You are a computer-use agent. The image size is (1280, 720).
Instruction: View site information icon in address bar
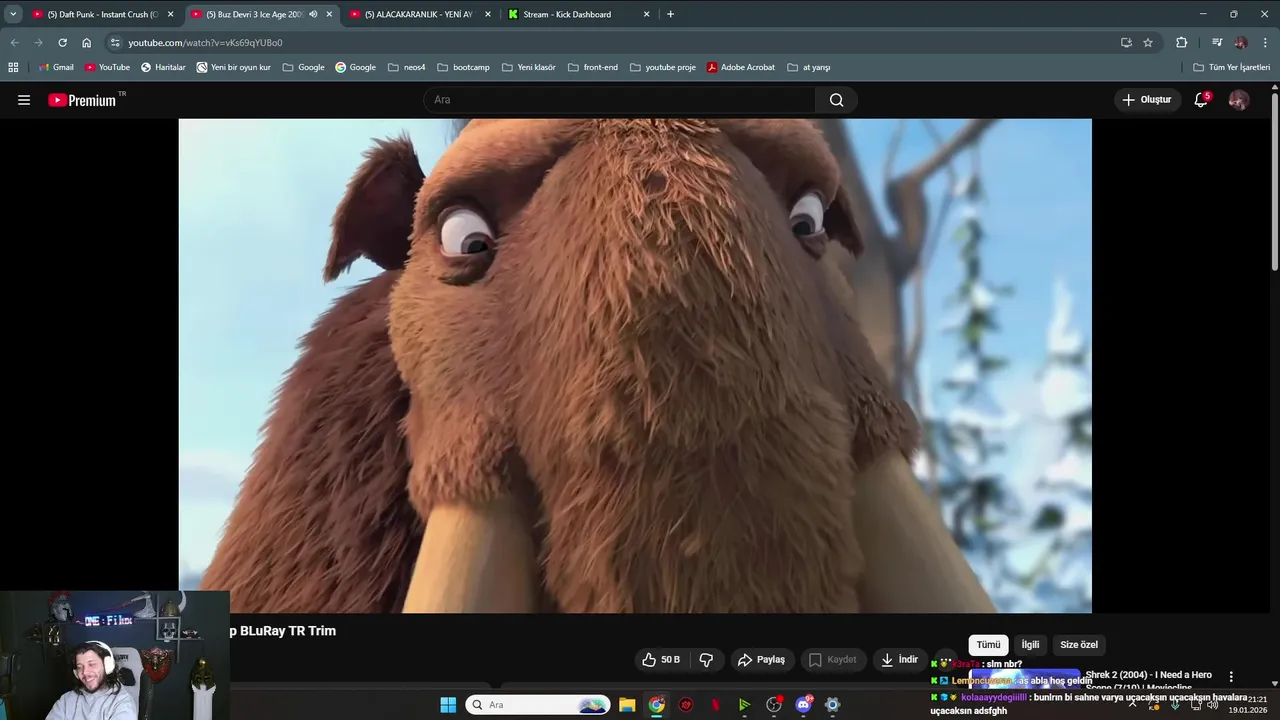(x=115, y=43)
